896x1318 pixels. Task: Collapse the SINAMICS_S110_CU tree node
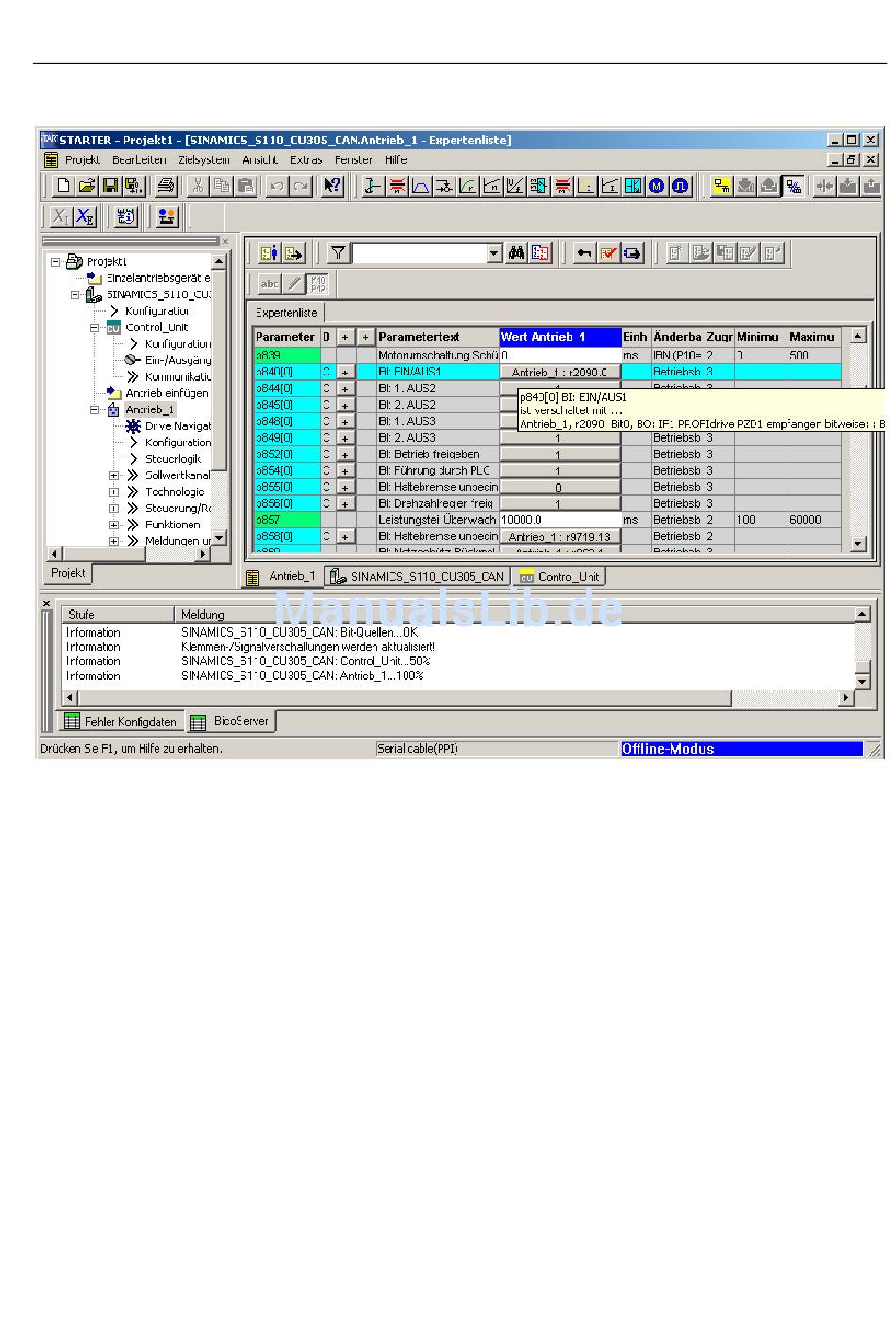coord(75,294)
